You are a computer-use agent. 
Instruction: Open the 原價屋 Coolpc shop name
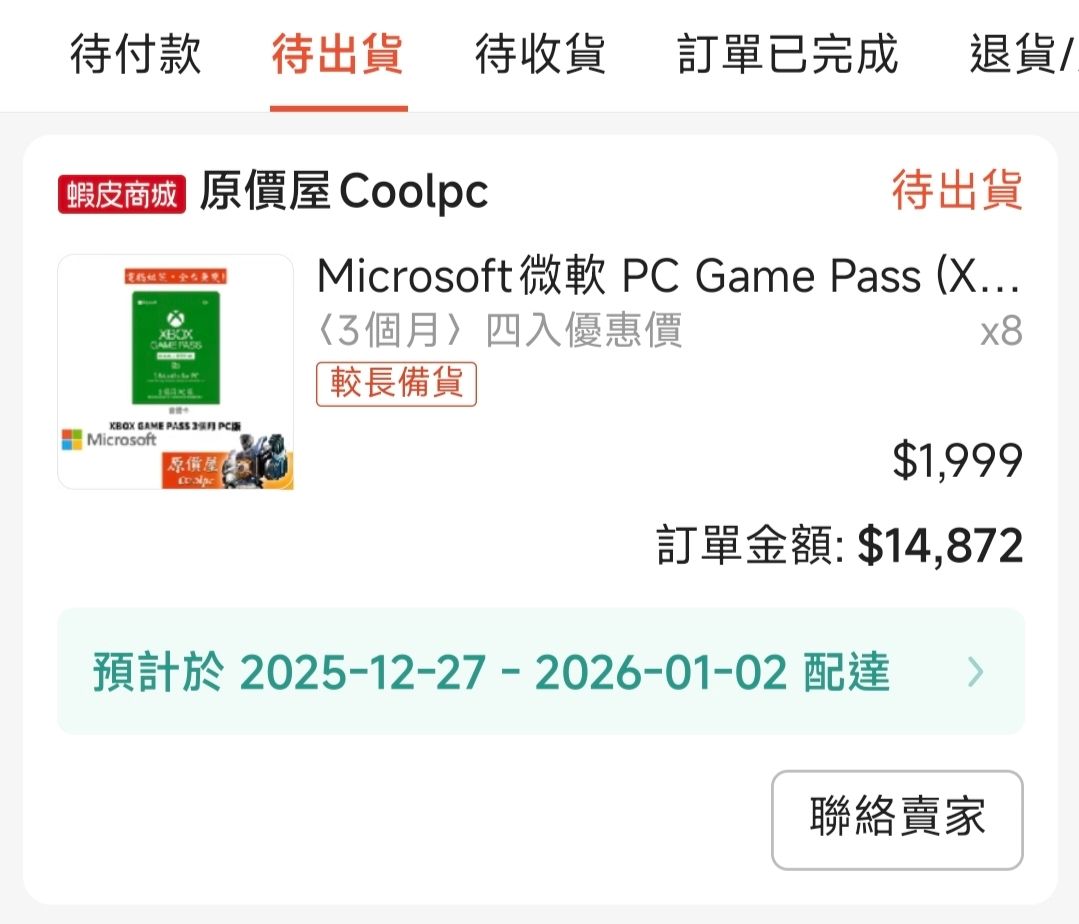tap(344, 191)
